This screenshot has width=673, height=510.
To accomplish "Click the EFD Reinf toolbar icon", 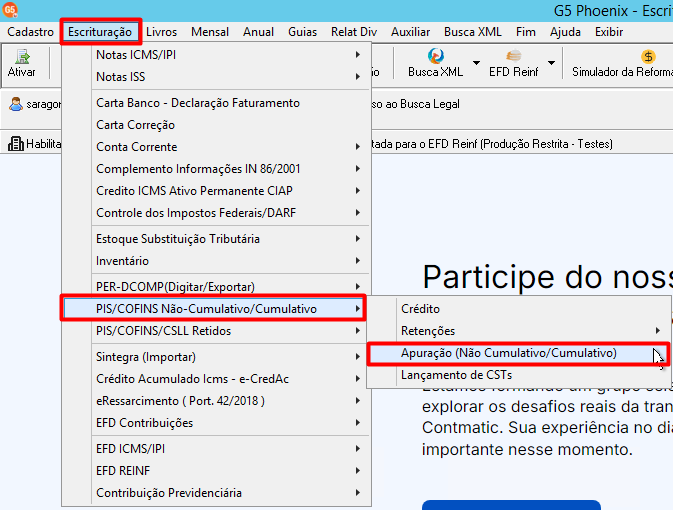I will coord(513,56).
